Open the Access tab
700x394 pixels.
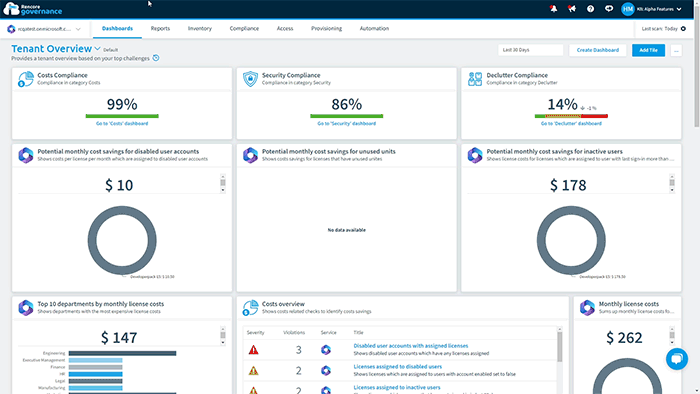coord(285,29)
